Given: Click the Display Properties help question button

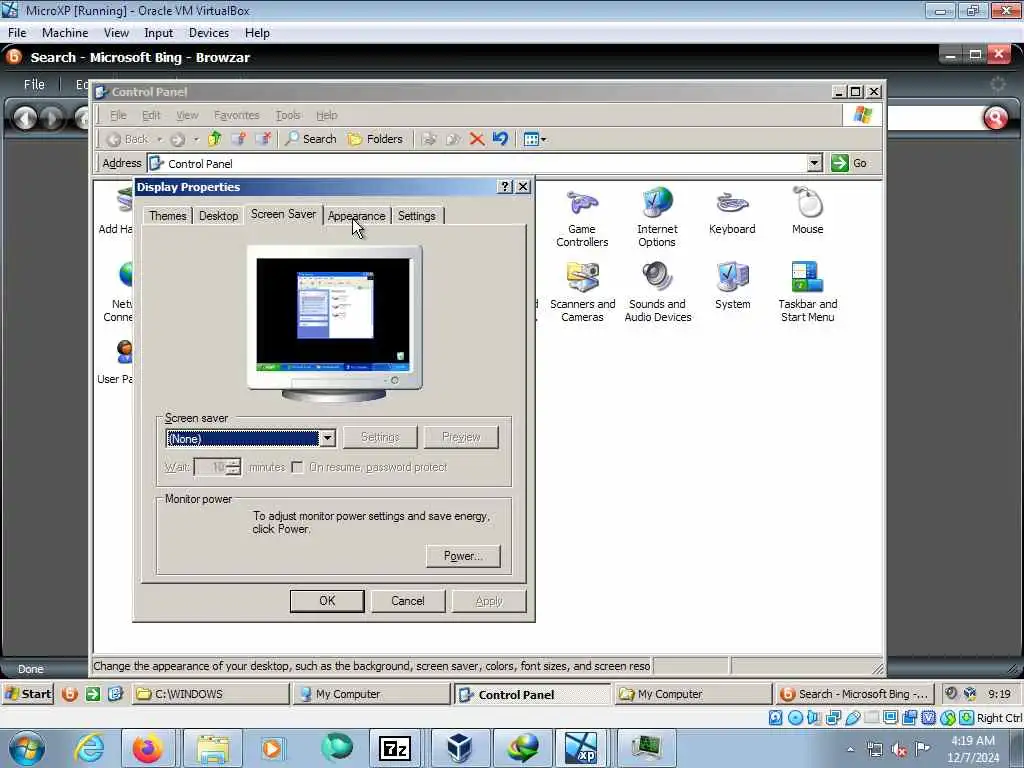Looking at the screenshot, I should point(505,187).
